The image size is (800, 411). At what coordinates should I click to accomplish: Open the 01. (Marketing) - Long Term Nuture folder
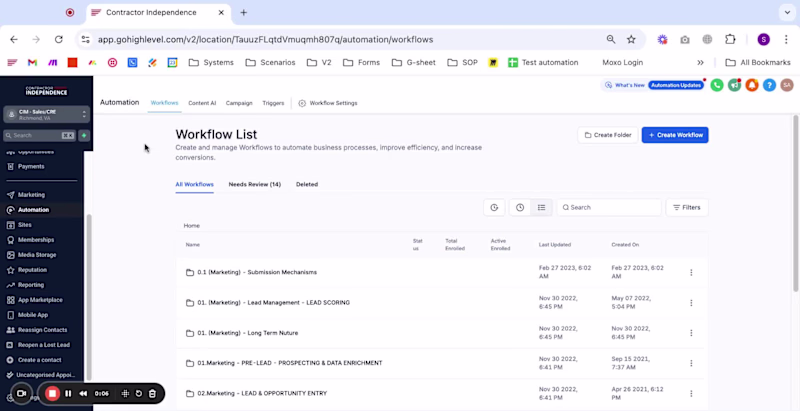tap(247, 333)
